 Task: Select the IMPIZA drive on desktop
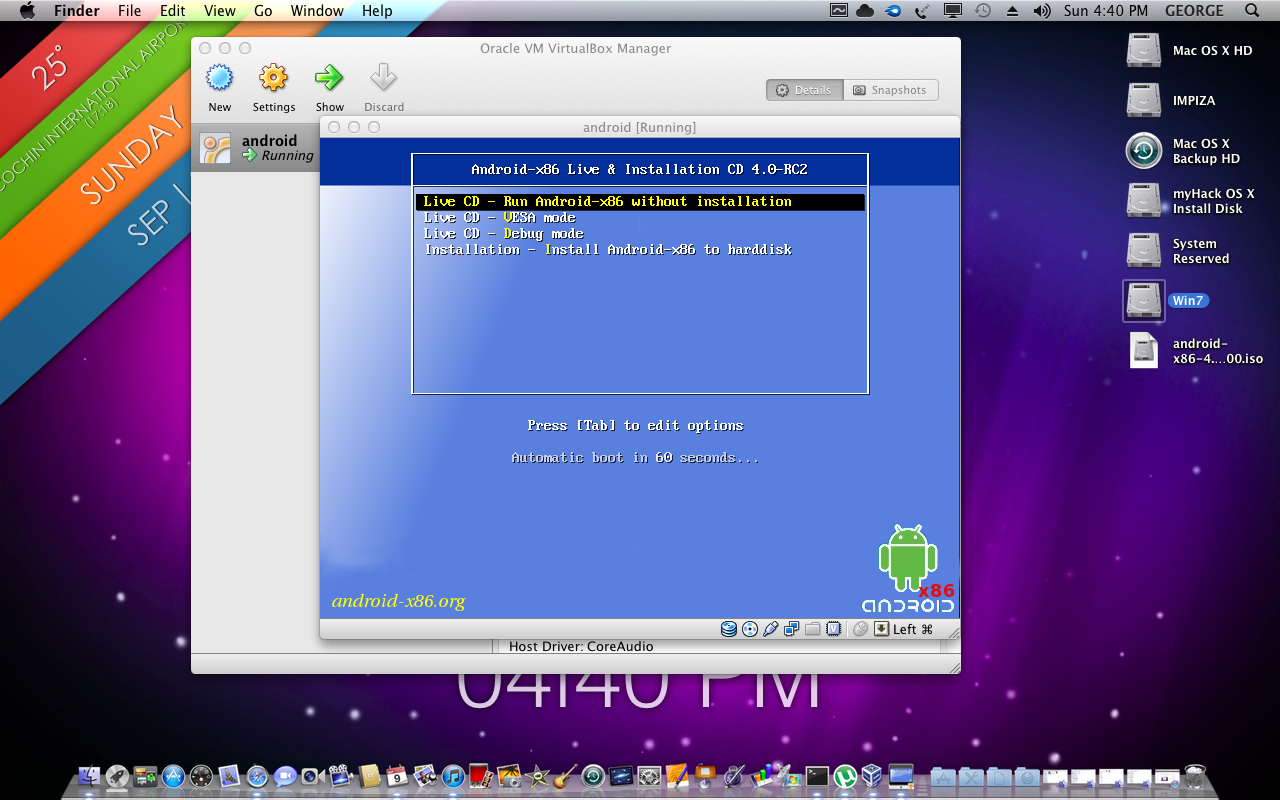[x=1143, y=100]
